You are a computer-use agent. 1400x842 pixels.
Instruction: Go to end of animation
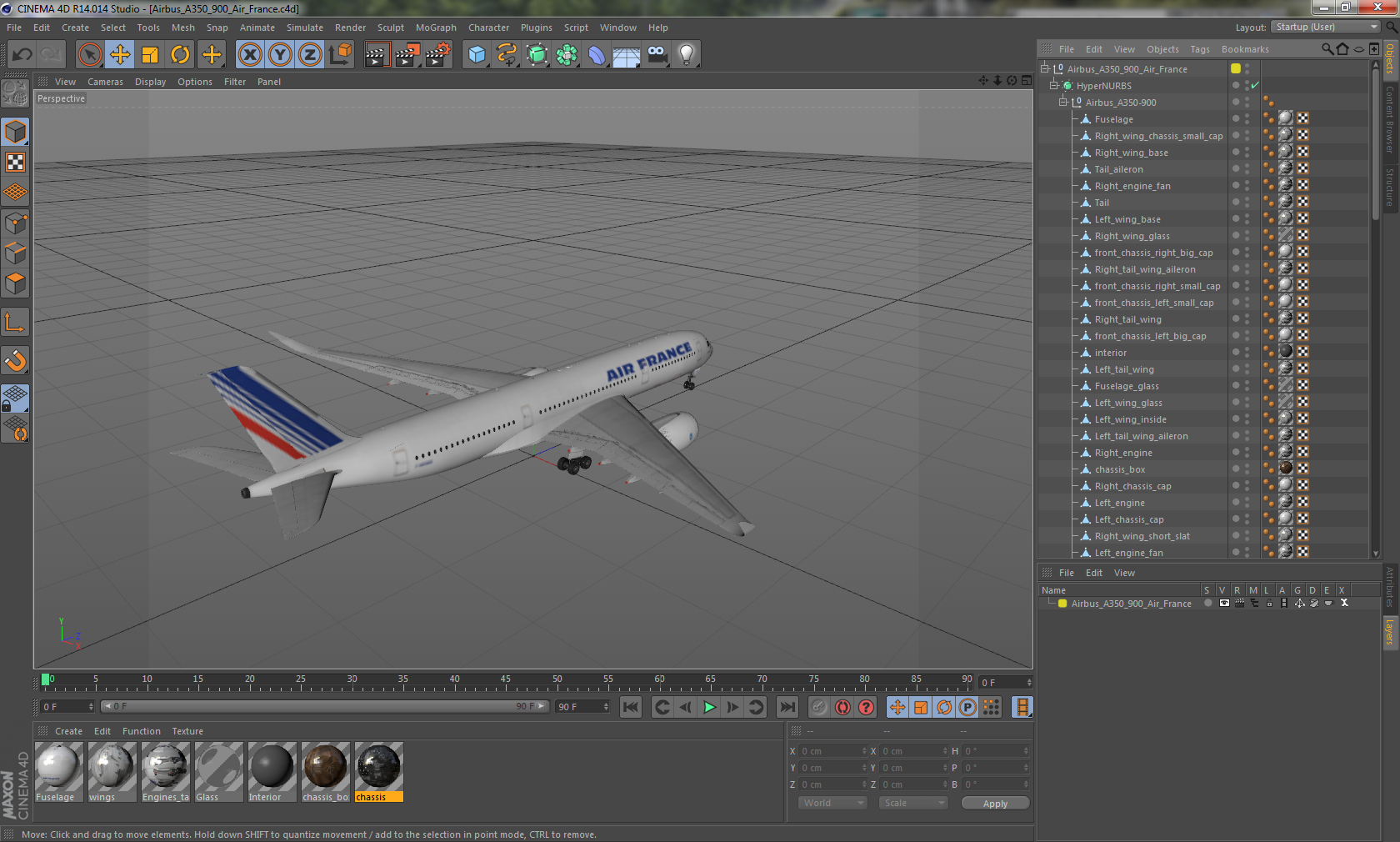pyautogui.click(x=787, y=707)
